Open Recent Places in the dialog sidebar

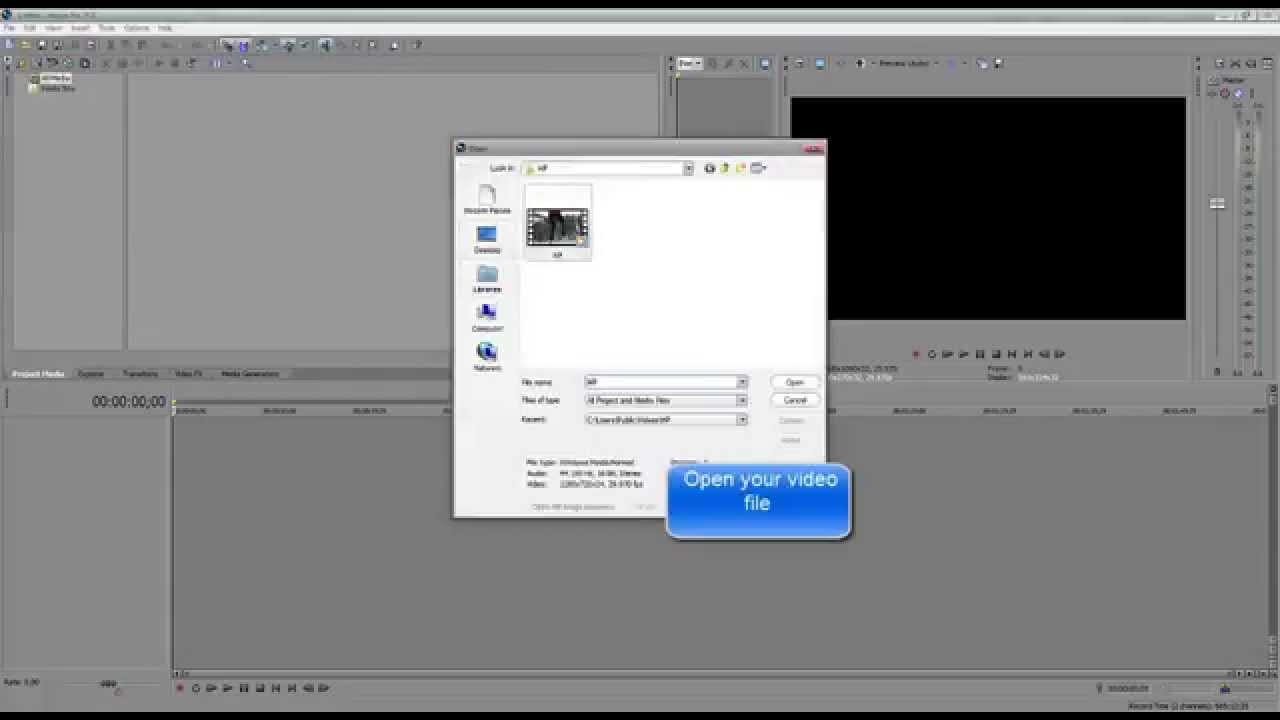(487, 200)
